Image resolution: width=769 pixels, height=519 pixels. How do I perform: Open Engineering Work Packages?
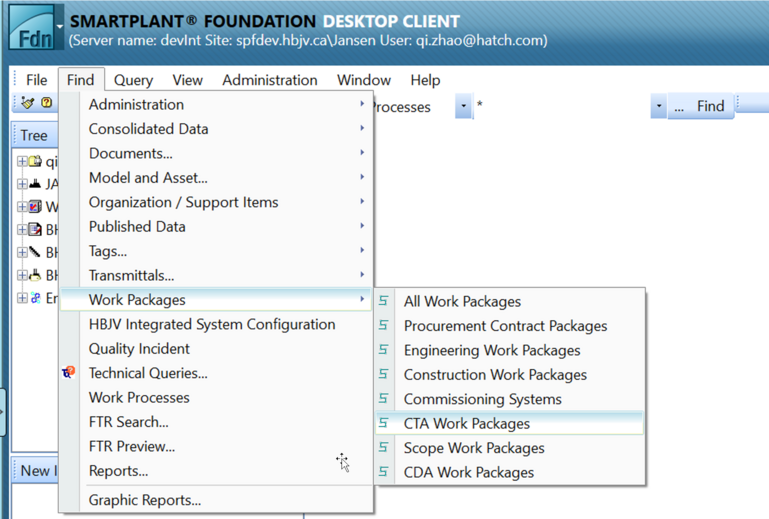510,350
